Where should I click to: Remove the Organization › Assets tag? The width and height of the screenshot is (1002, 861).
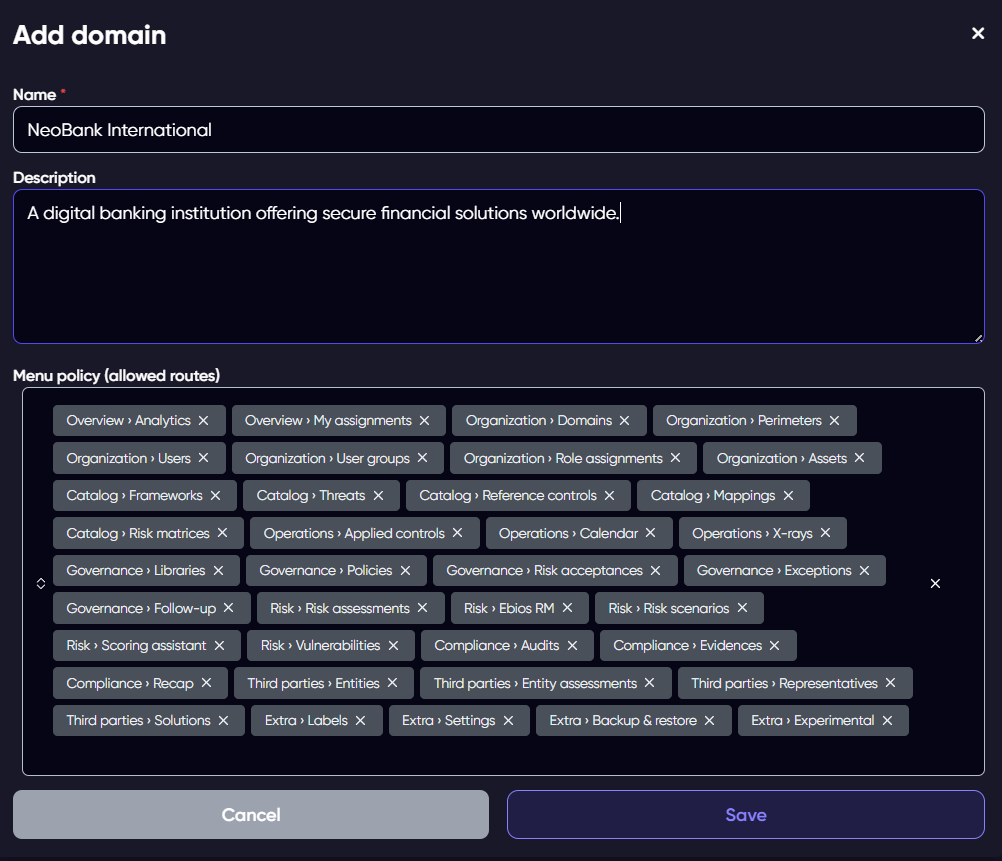(859, 458)
